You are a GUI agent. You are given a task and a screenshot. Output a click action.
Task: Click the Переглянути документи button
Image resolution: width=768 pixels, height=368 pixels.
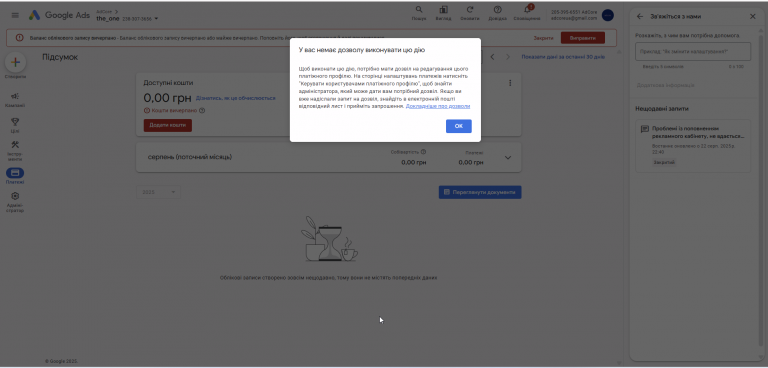(480, 192)
